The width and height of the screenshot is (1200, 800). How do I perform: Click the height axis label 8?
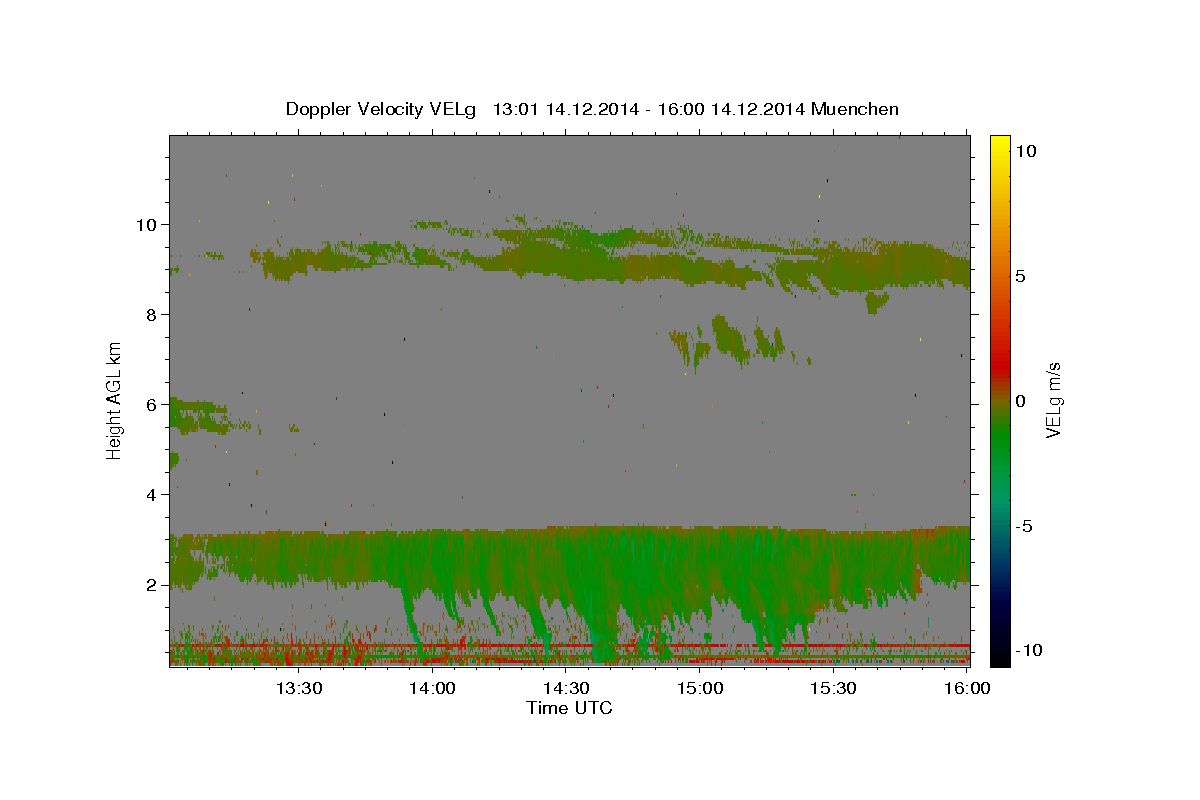click(x=152, y=314)
